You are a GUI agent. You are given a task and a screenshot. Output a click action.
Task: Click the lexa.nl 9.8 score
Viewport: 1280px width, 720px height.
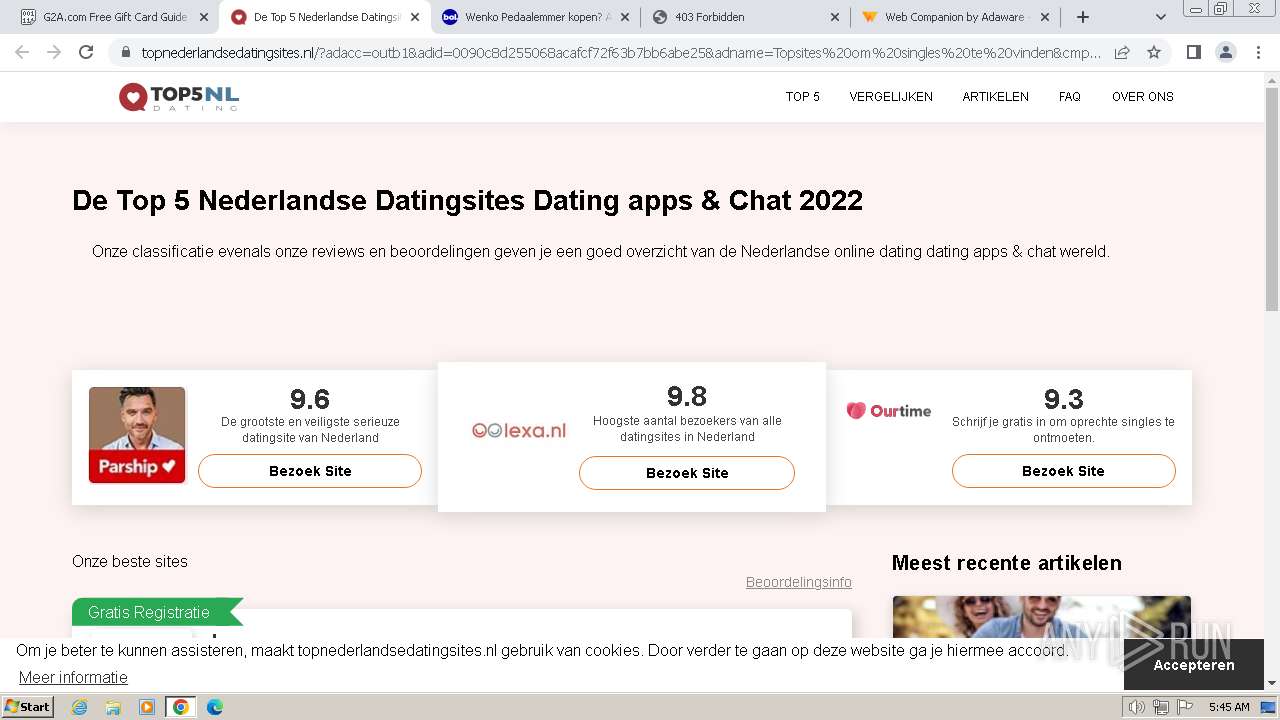(687, 396)
